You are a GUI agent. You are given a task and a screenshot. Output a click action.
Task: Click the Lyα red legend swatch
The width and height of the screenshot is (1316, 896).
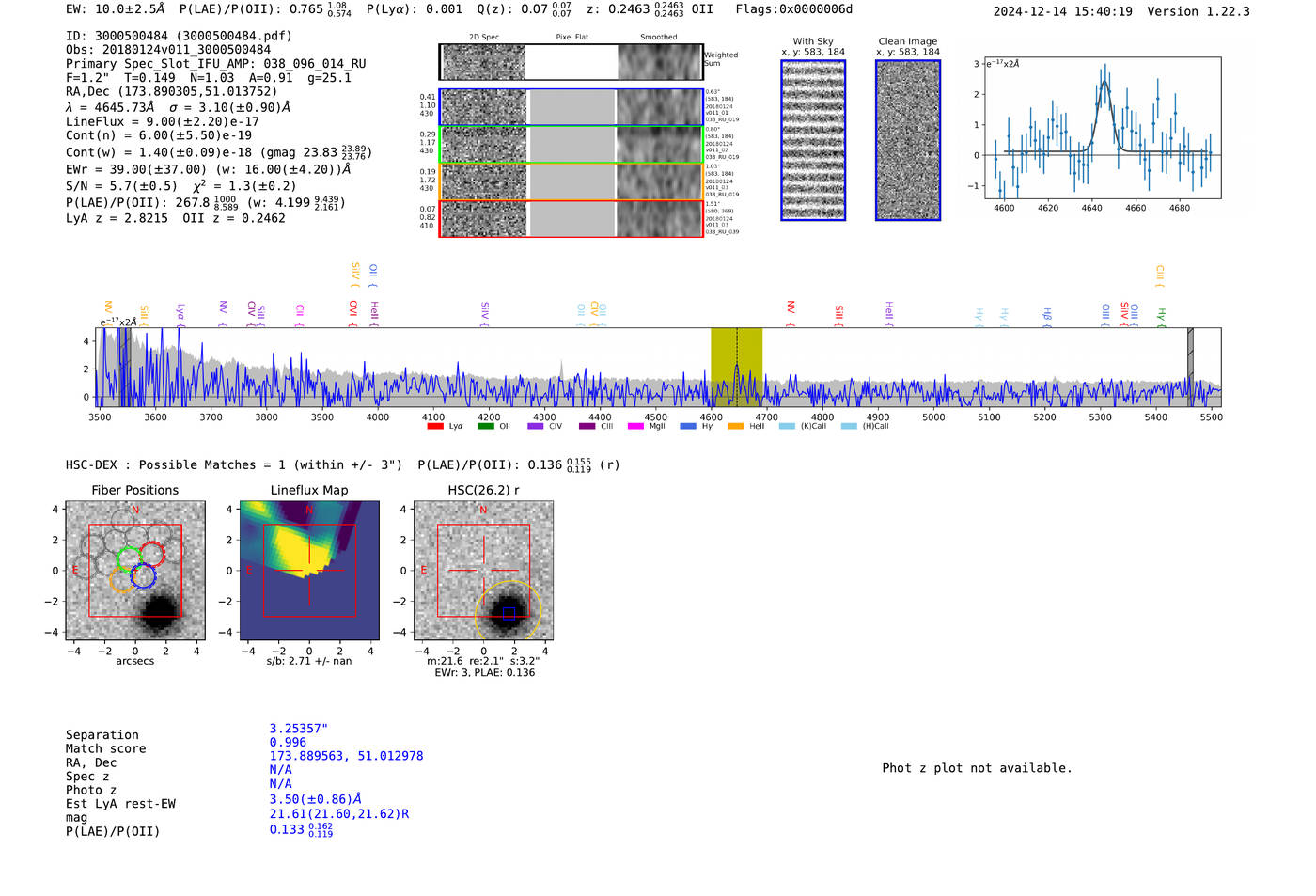(435, 426)
